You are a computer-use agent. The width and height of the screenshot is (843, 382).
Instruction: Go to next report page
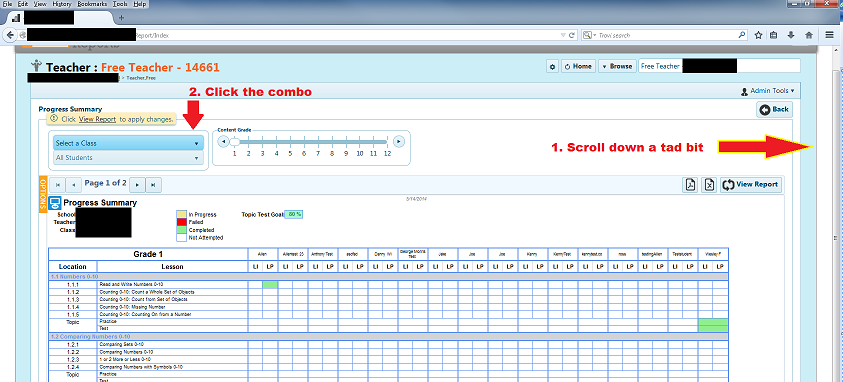pos(138,184)
